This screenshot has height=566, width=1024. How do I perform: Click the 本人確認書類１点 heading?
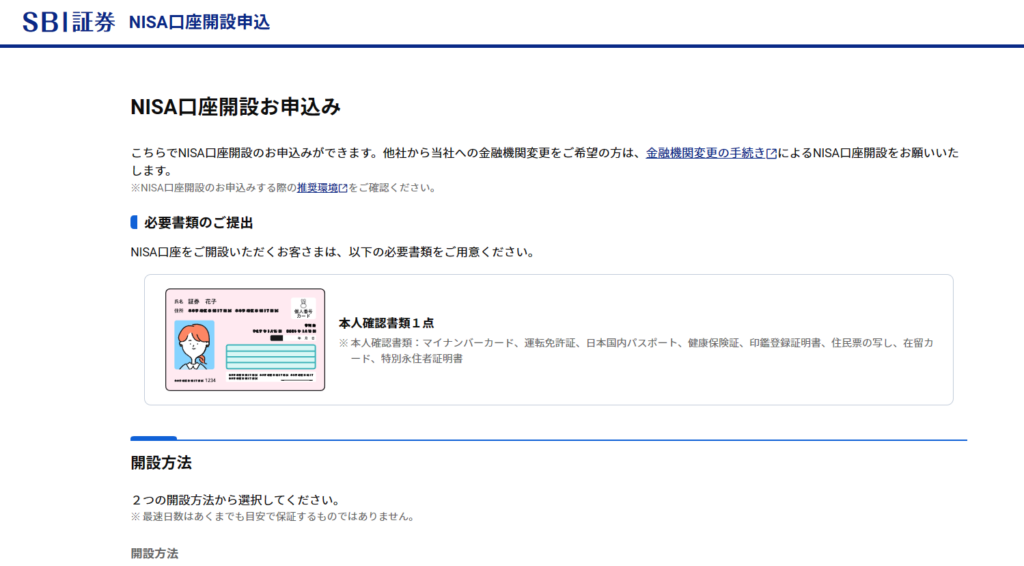pyautogui.click(x=386, y=322)
